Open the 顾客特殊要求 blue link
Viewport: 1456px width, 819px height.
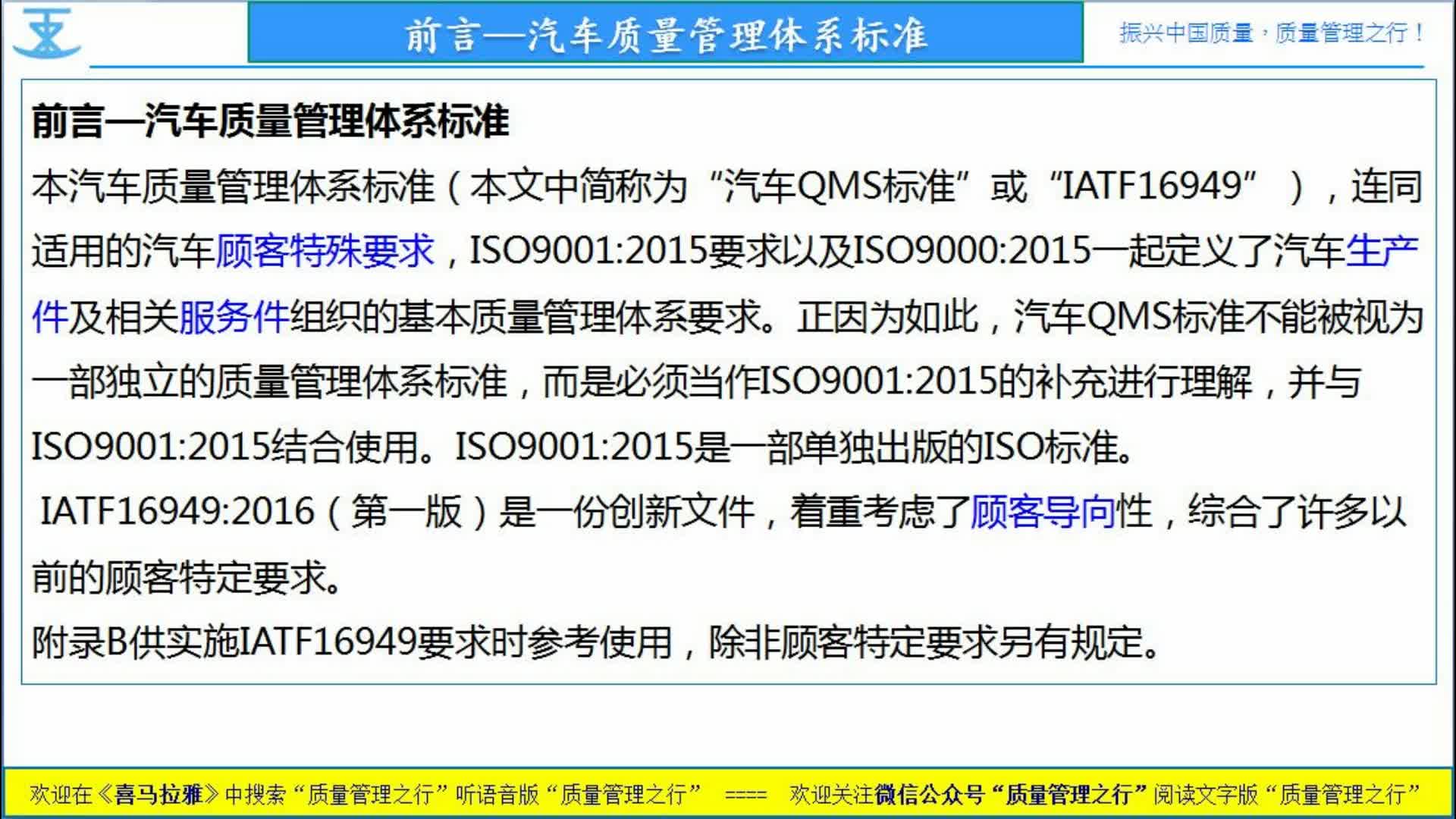[325, 251]
